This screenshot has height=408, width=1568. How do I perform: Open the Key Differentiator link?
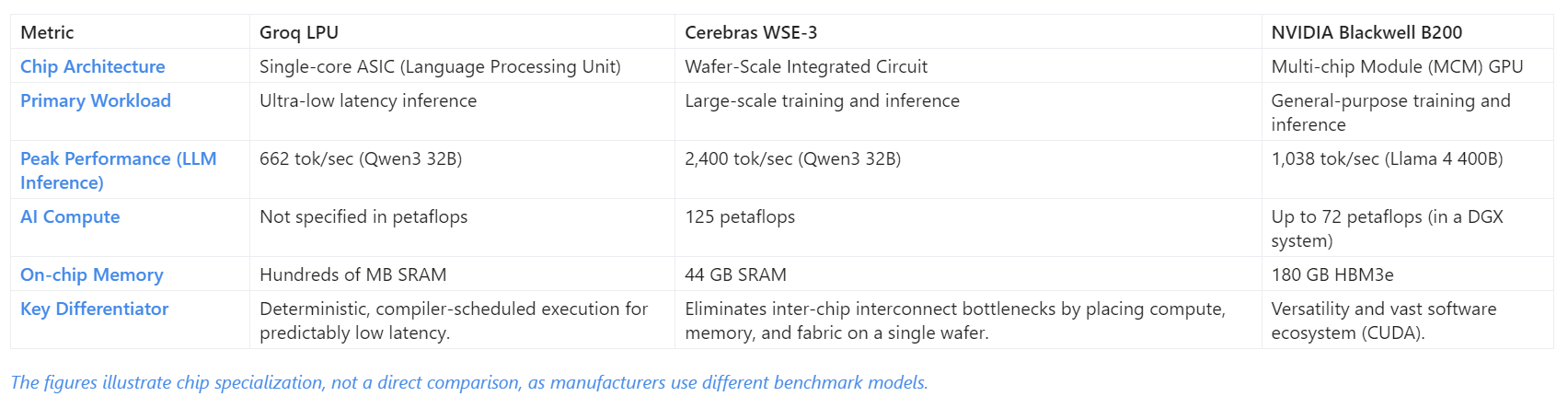pos(95,309)
